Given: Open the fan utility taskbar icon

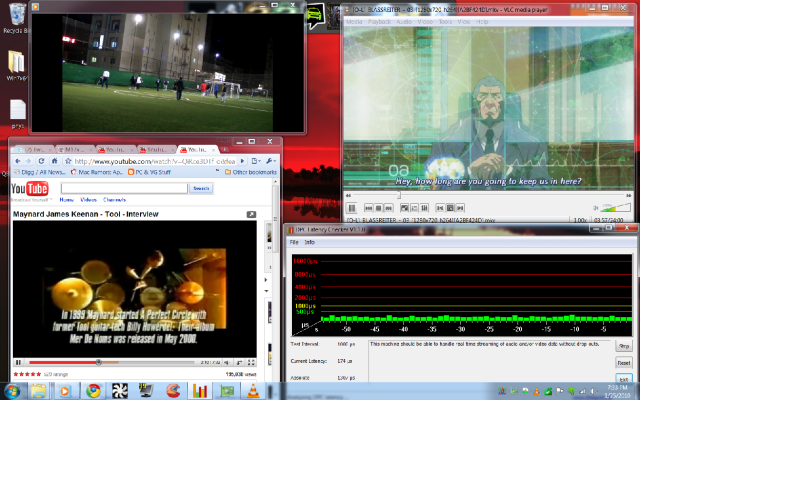Looking at the screenshot, I should point(120,391).
